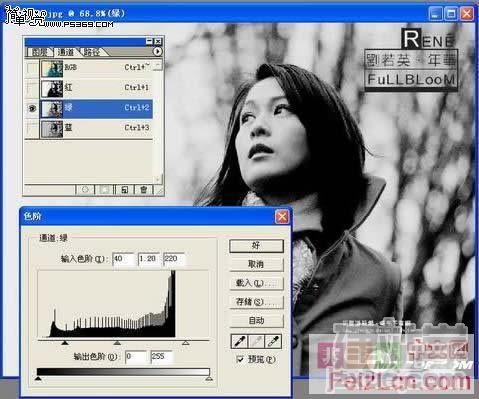479x399 pixels.
Task: Select the black point eyedropper in Levels
Action: tap(239, 341)
